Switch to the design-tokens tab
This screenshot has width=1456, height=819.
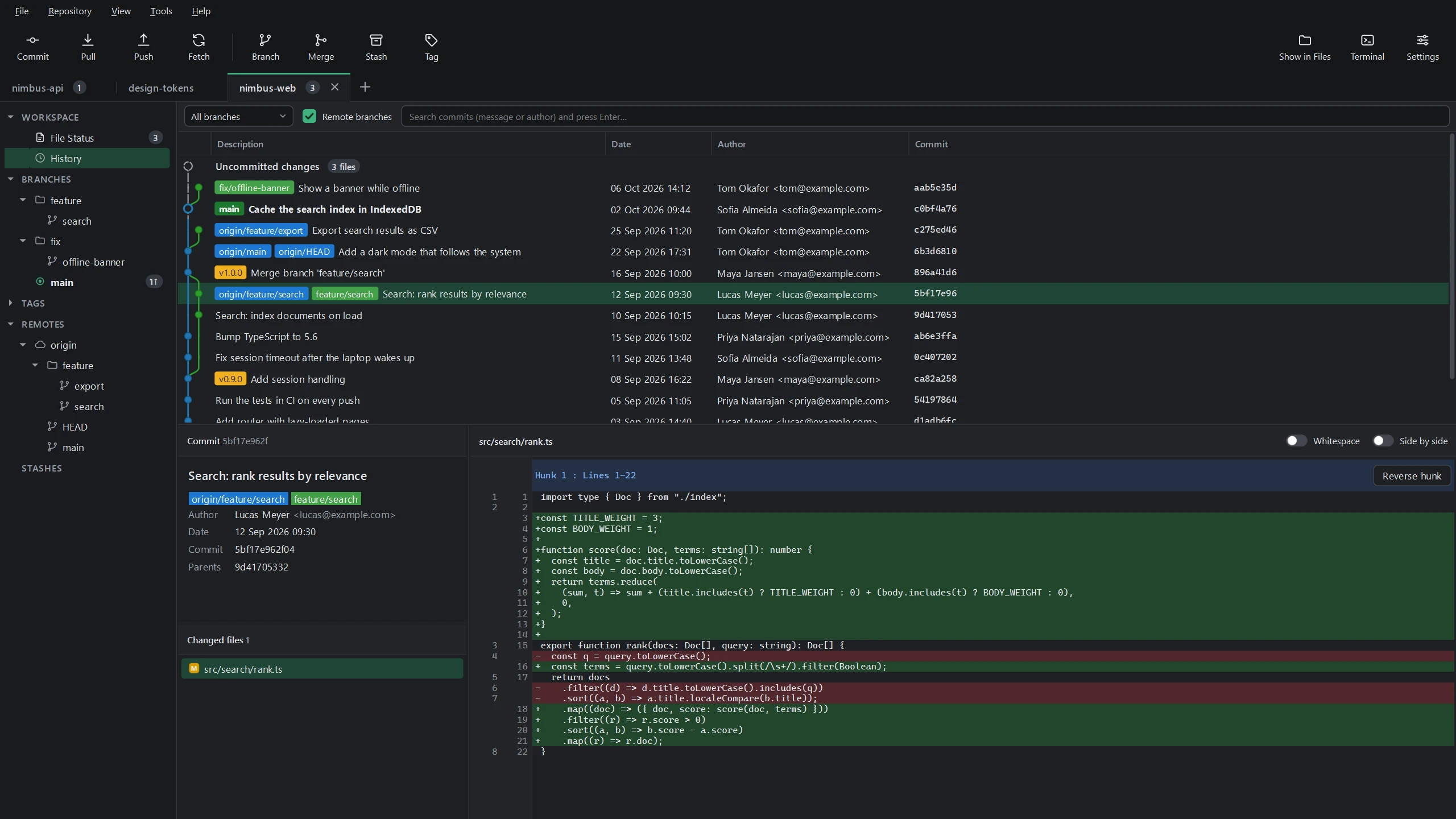(x=172, y=88)
